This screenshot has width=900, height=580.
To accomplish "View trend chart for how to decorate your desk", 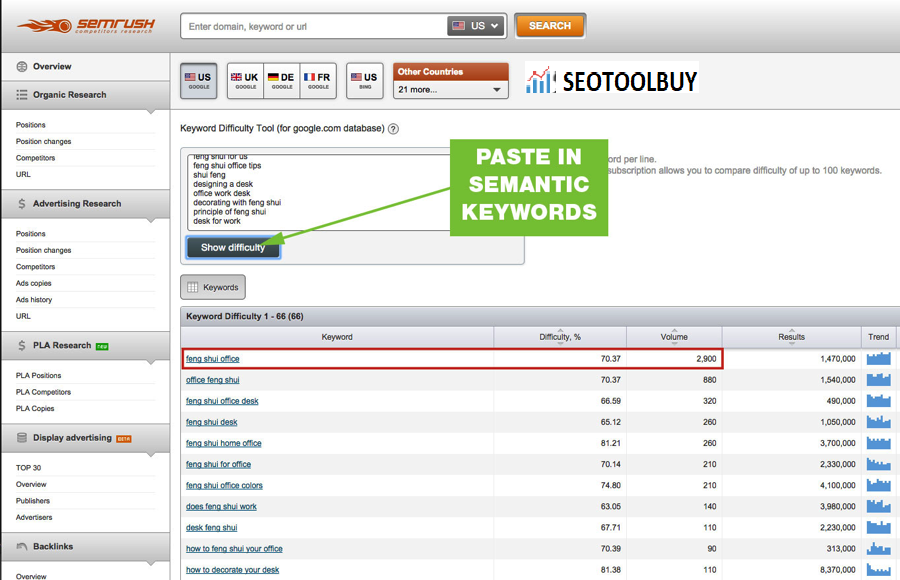I will pyautogui.click(x=878, y=570).
